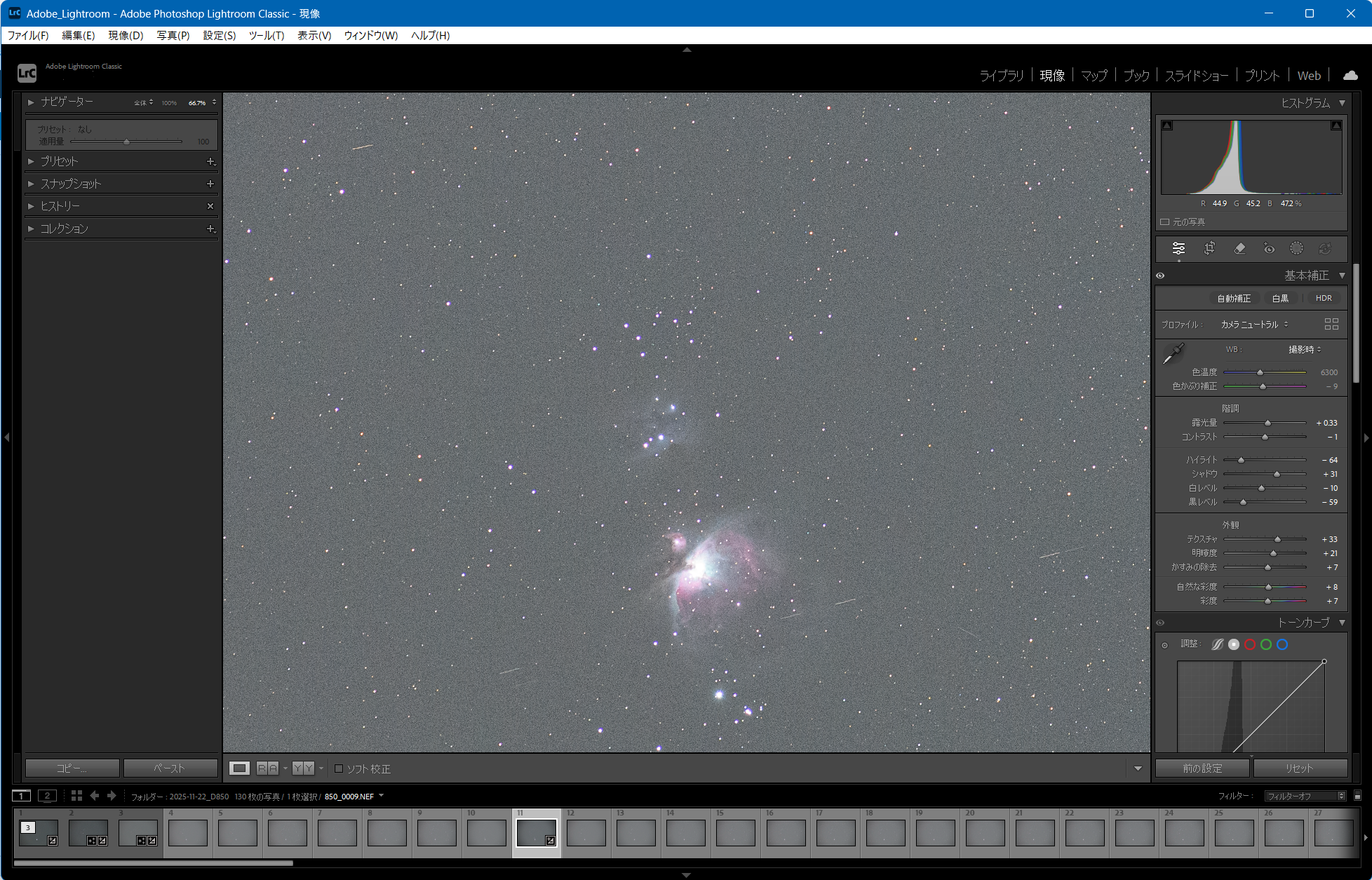
Task: Open the WB 撮影時 dropdown
Action: (x=1305, y=349)
